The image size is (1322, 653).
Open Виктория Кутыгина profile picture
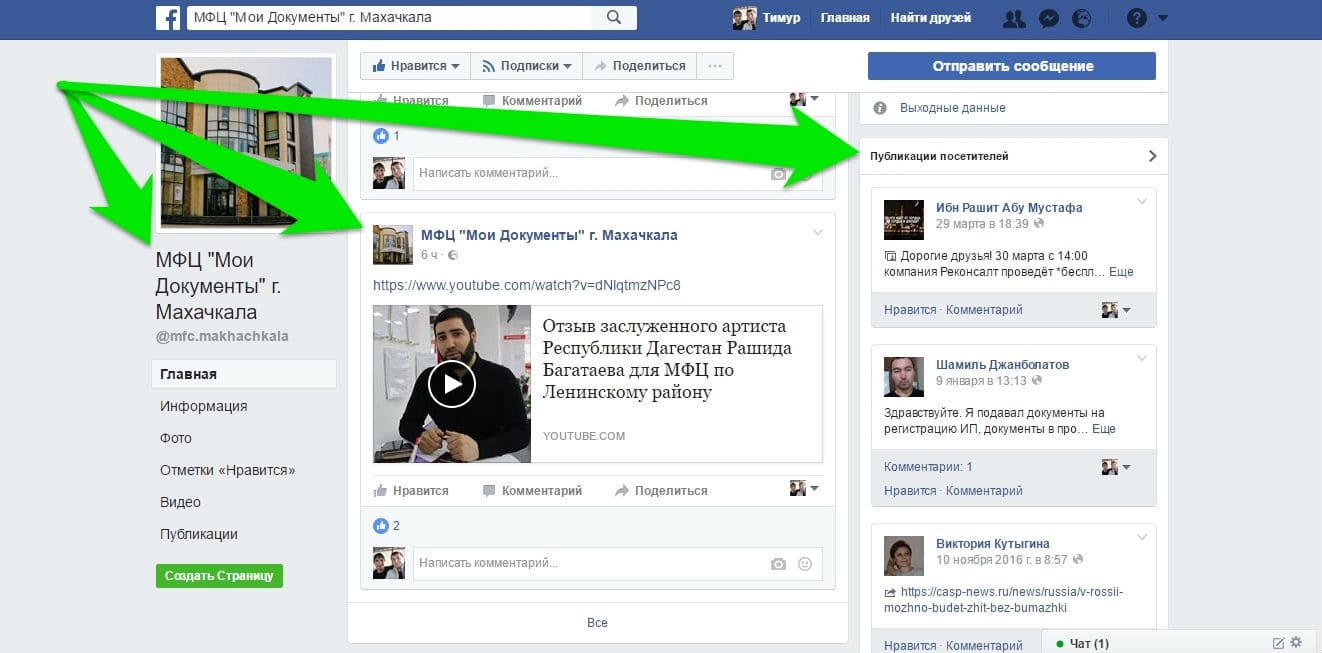(904, 555)
